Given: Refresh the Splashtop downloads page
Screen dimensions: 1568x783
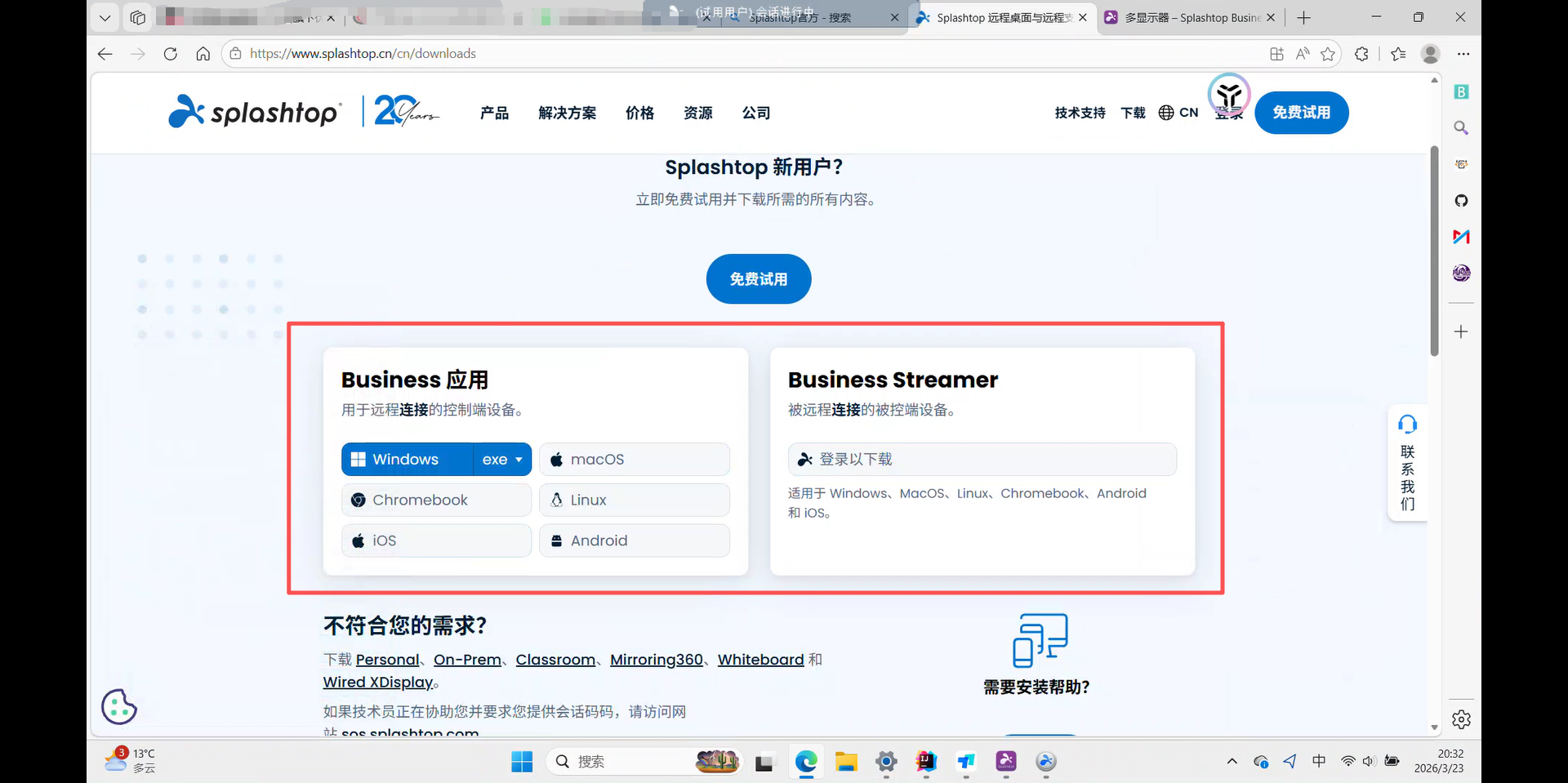Looking at the screenshot, I should (170, 54).
